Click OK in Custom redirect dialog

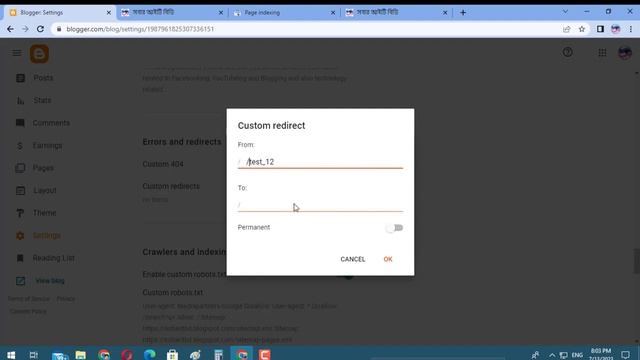click(388, 259)
